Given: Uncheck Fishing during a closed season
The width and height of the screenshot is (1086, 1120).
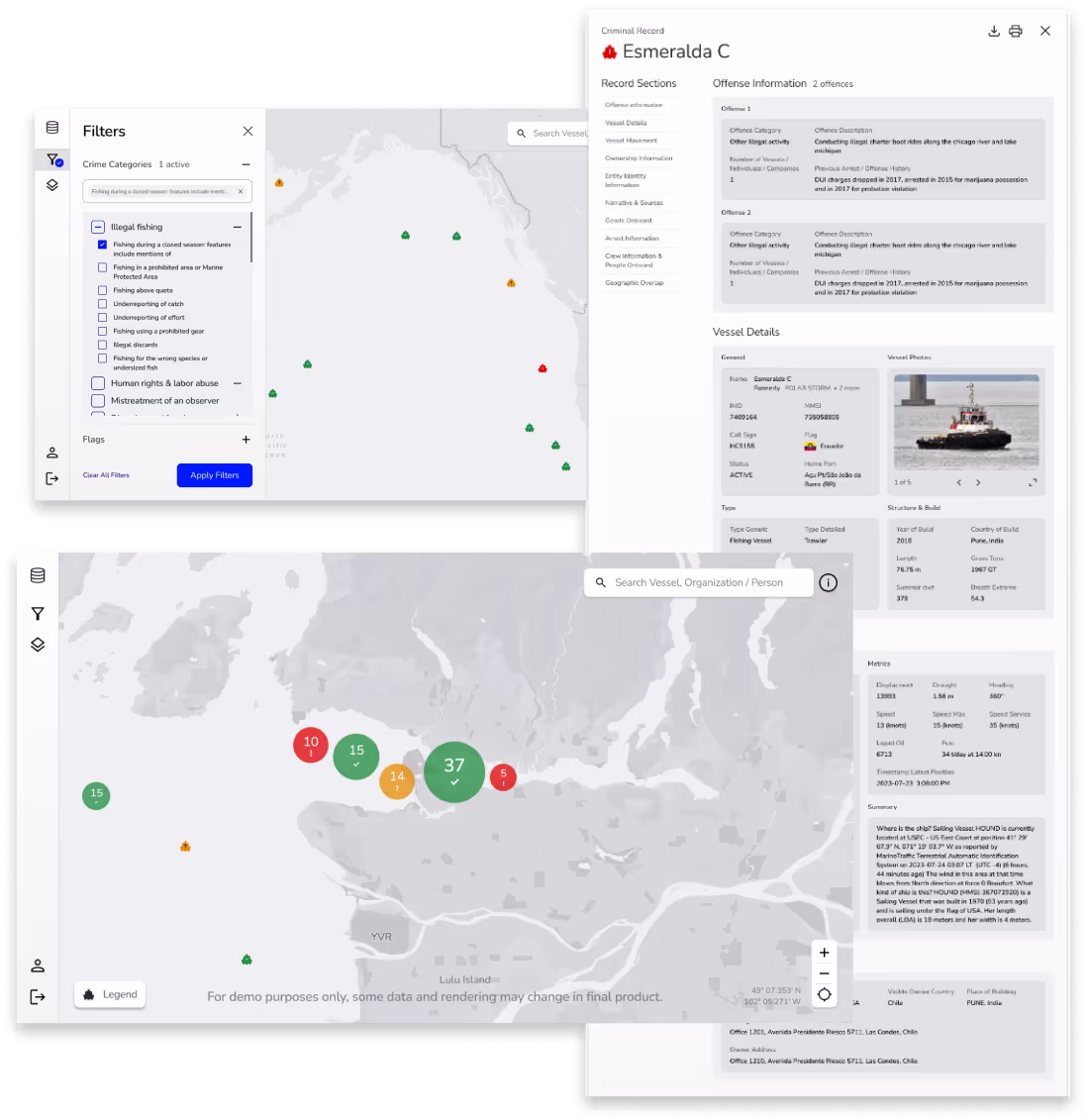Looking at the screenshot, I should (102, 245).
